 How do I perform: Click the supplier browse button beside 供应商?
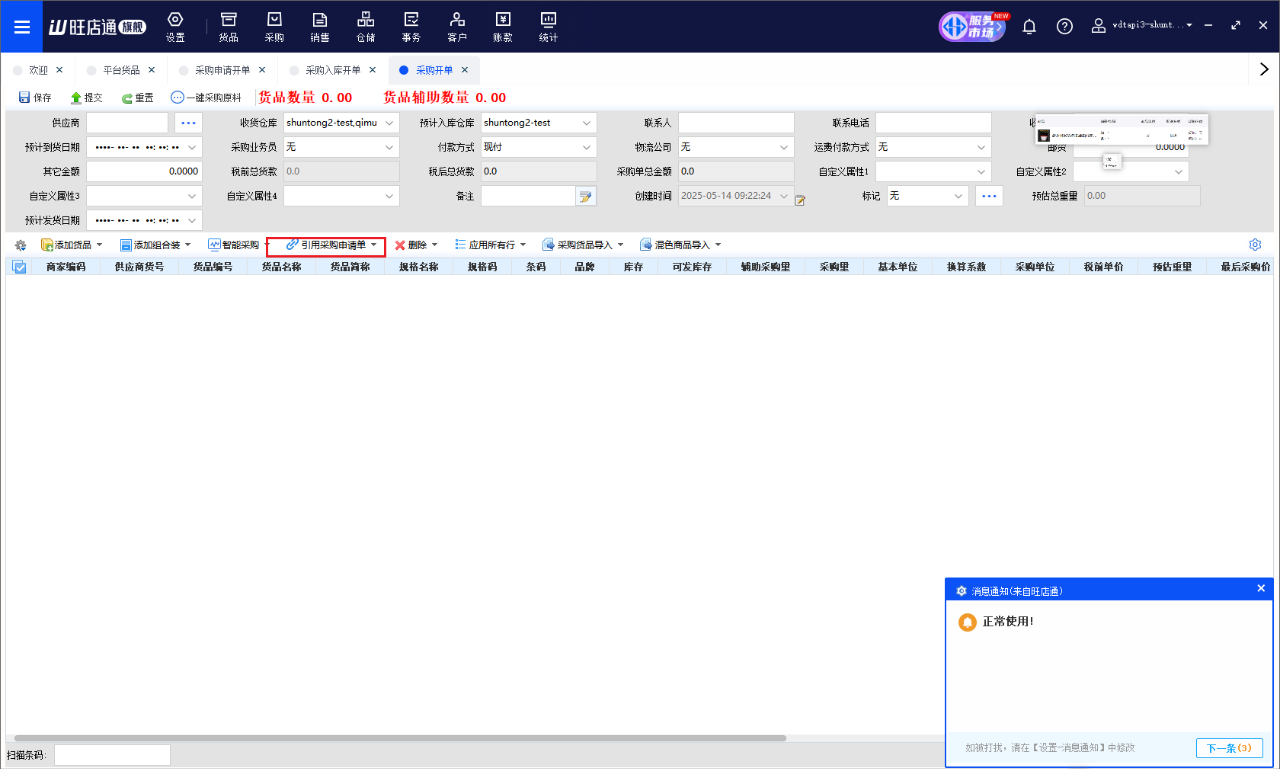[189, 123]
